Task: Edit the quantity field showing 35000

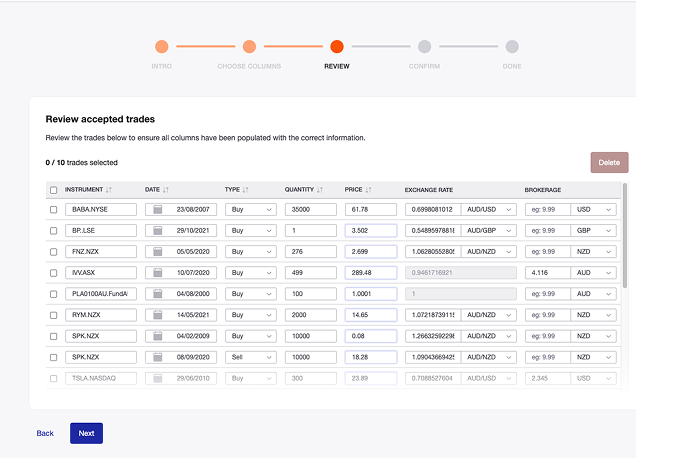Action: pos(311,210)
